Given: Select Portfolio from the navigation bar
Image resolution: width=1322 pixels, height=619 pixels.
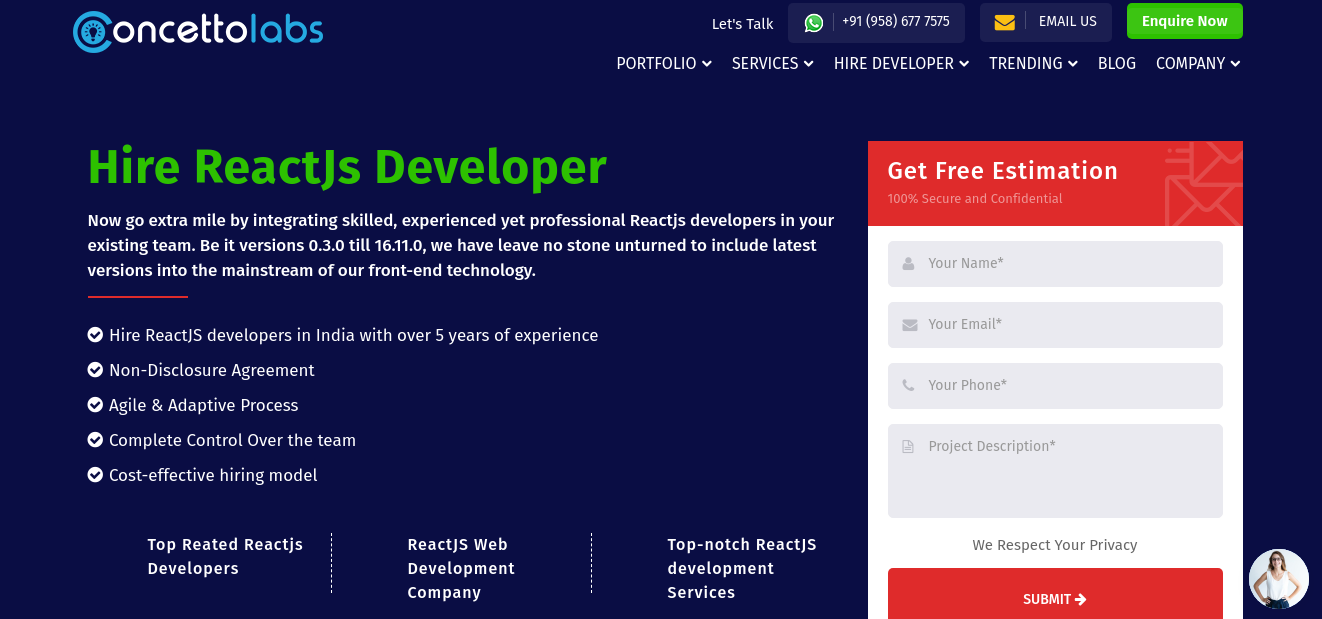Looking at the screenshot, I should point(663,63).
